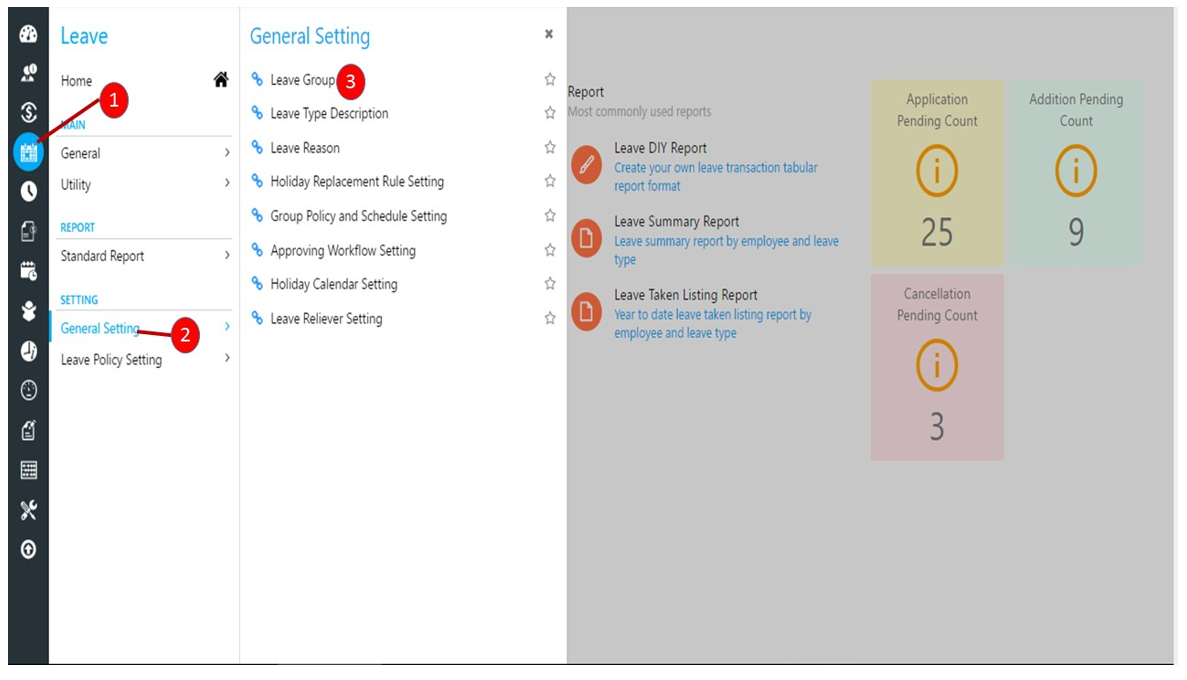Star the Approving Workflow Setting item

pyautogui.click(x=550, y=250)
